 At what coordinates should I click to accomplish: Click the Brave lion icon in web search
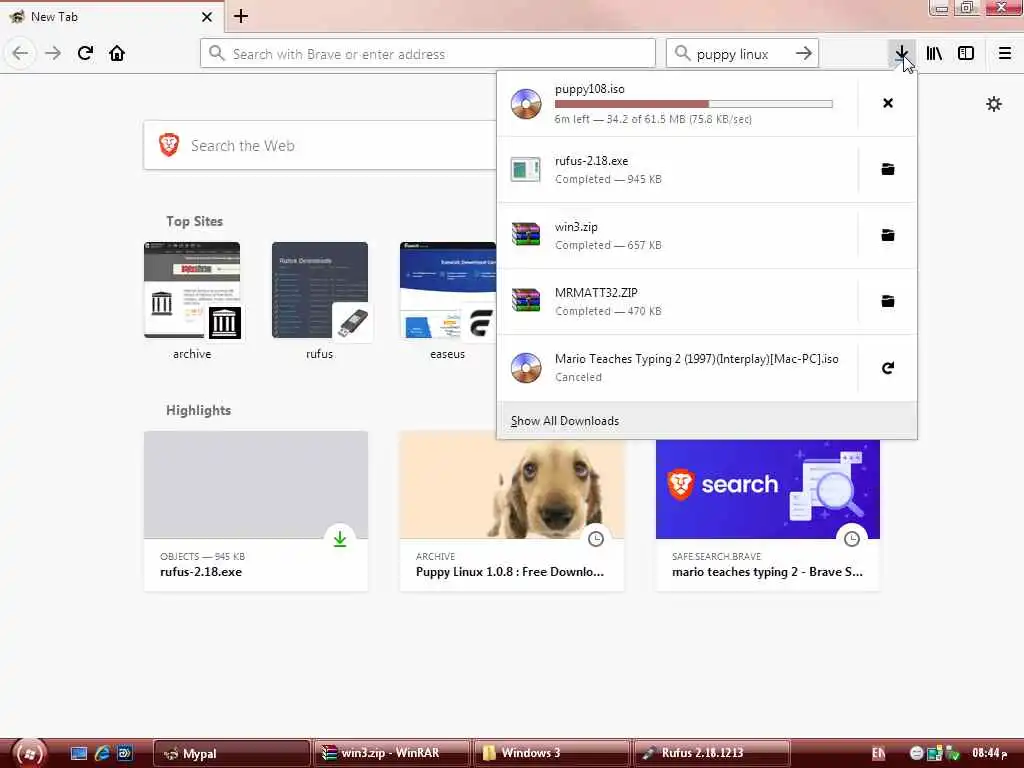tap(169, 145)
